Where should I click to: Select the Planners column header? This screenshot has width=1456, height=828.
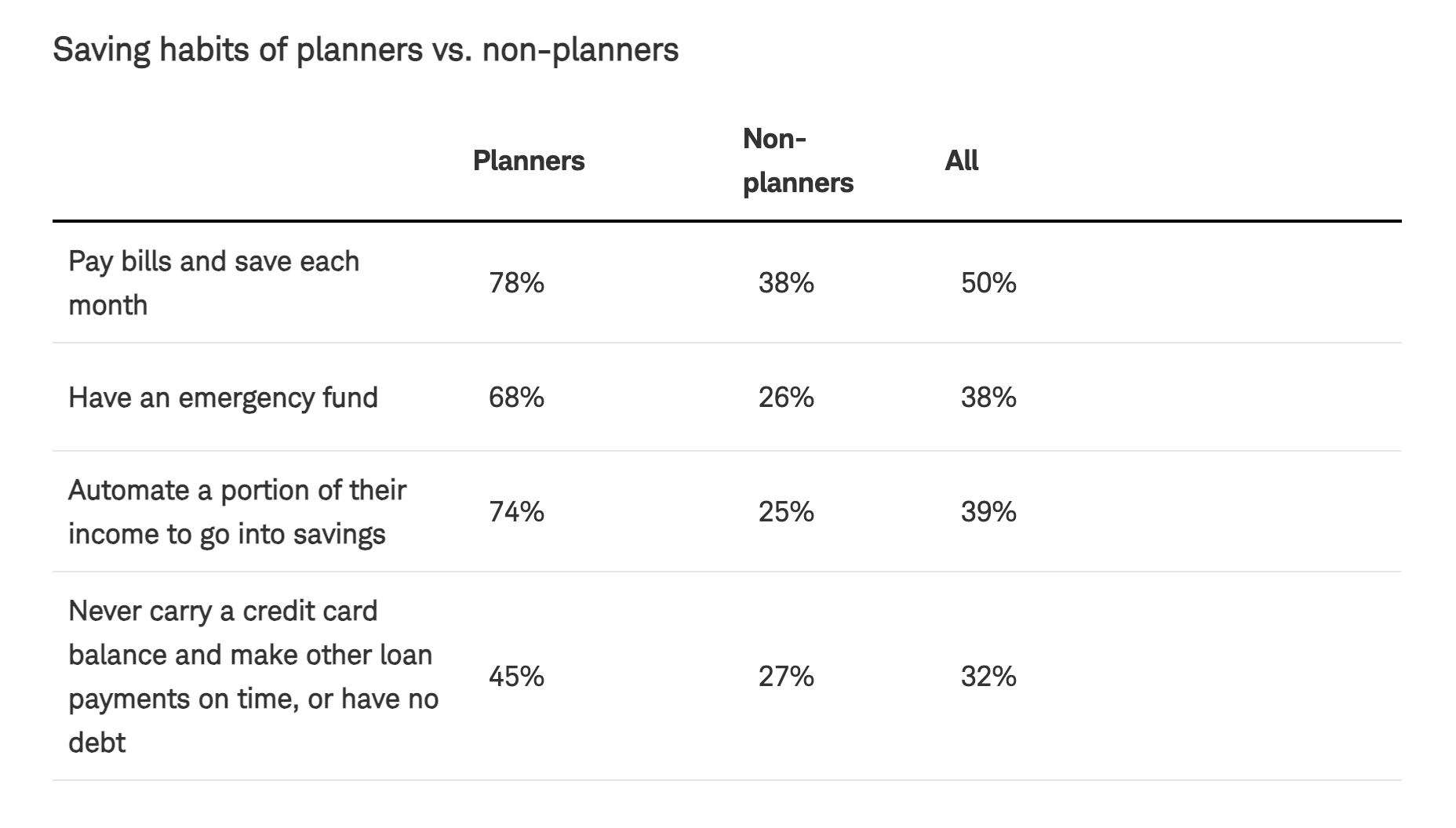coord(529,161)
